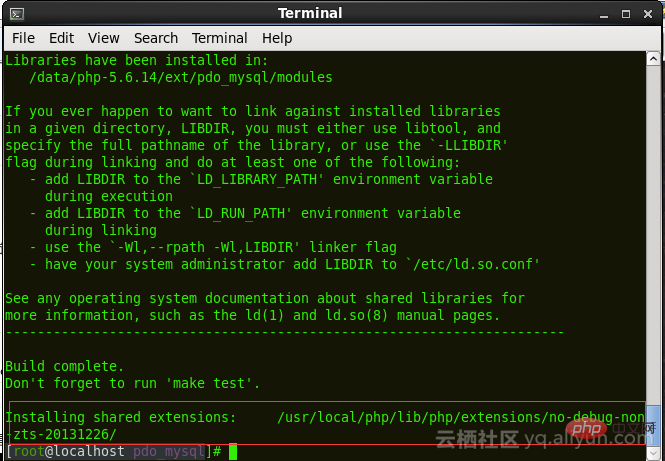This screenshot has height=461, width=665.
Task: Click the scrollbar up arrow
Action: pos(653,59)
